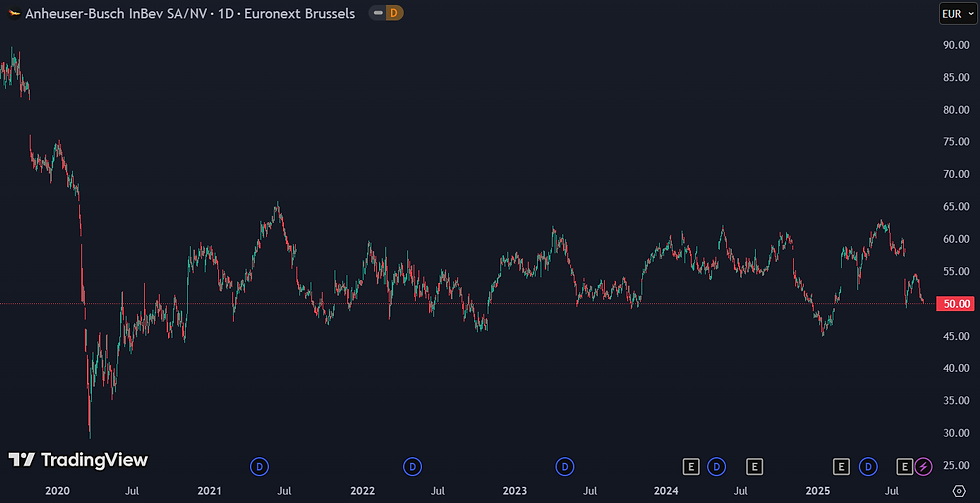Click the 2020 time axis label
Image resolution: width=980 pixels, height=503 pixels.
57,491
